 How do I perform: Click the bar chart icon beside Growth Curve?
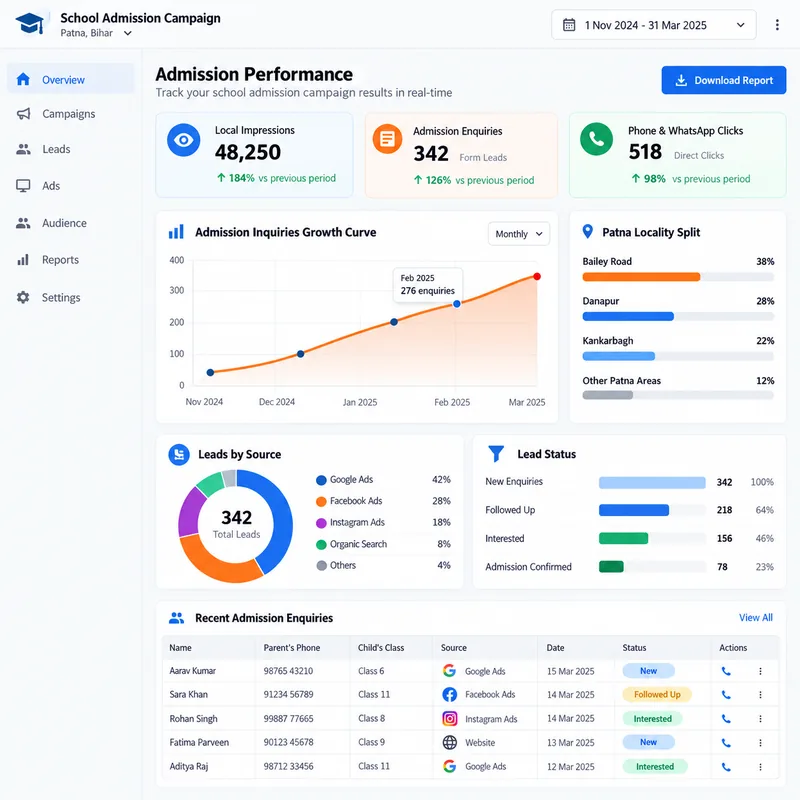point(176,232)
